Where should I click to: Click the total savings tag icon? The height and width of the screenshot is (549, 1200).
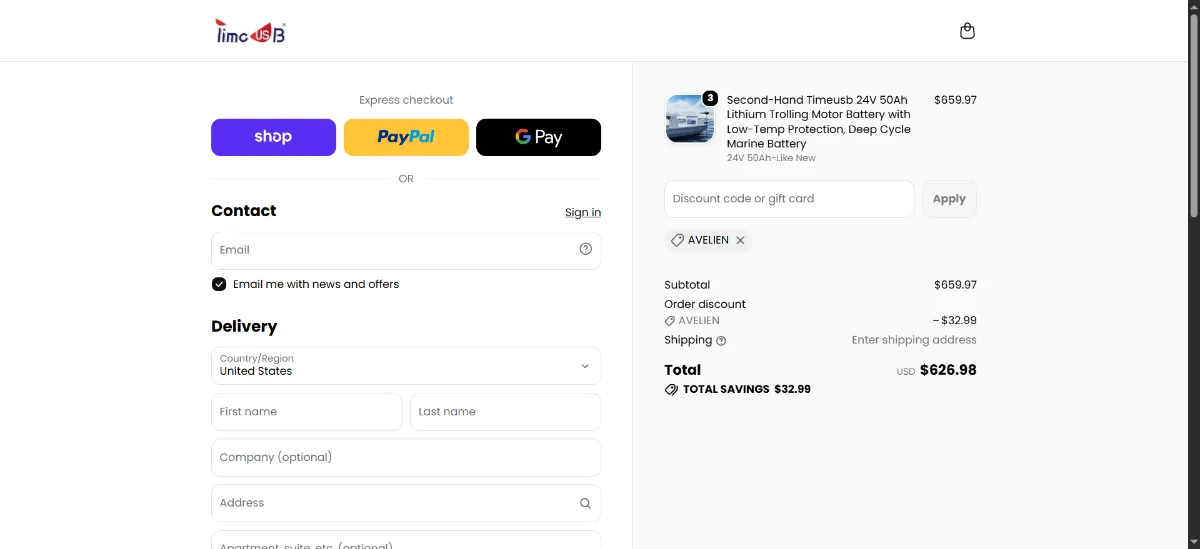[671, 389]
